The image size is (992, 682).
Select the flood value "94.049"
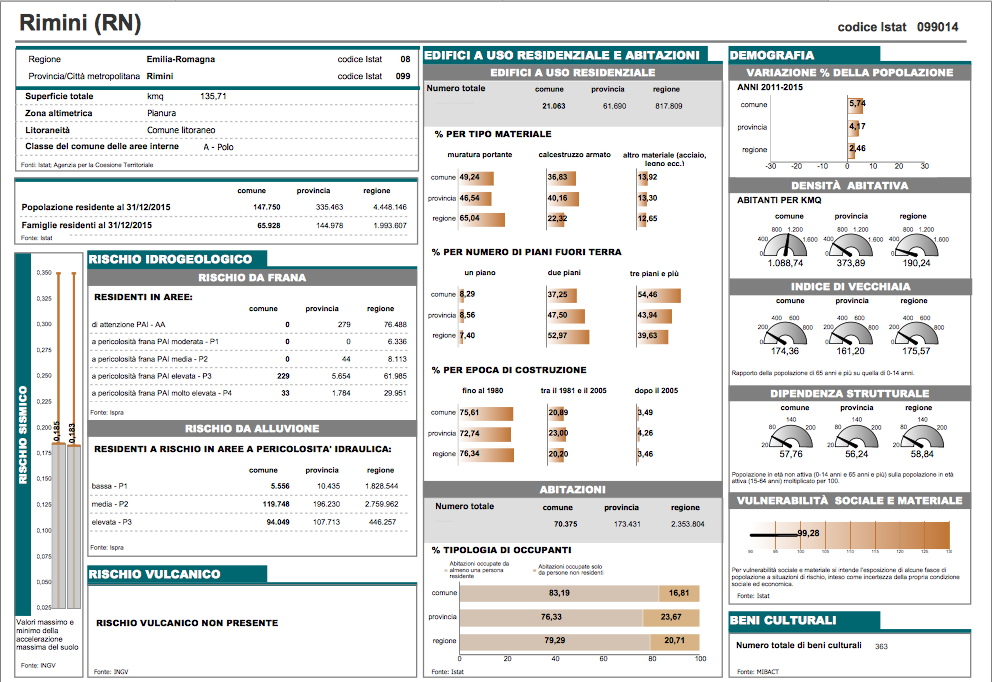[x=278, y=523]
